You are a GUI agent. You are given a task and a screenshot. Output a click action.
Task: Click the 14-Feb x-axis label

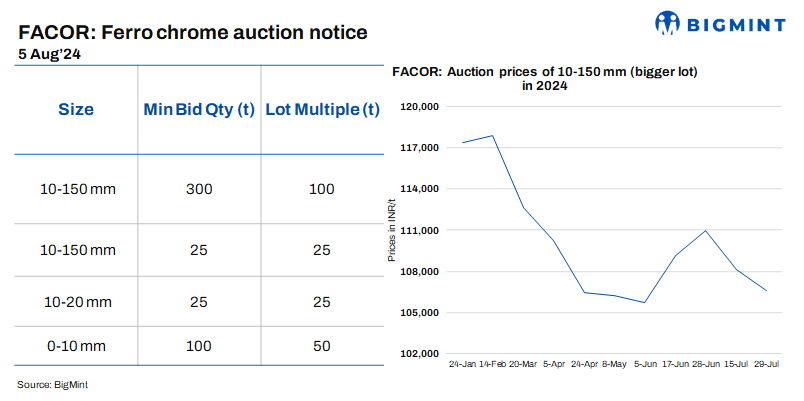tap(493, 364)
